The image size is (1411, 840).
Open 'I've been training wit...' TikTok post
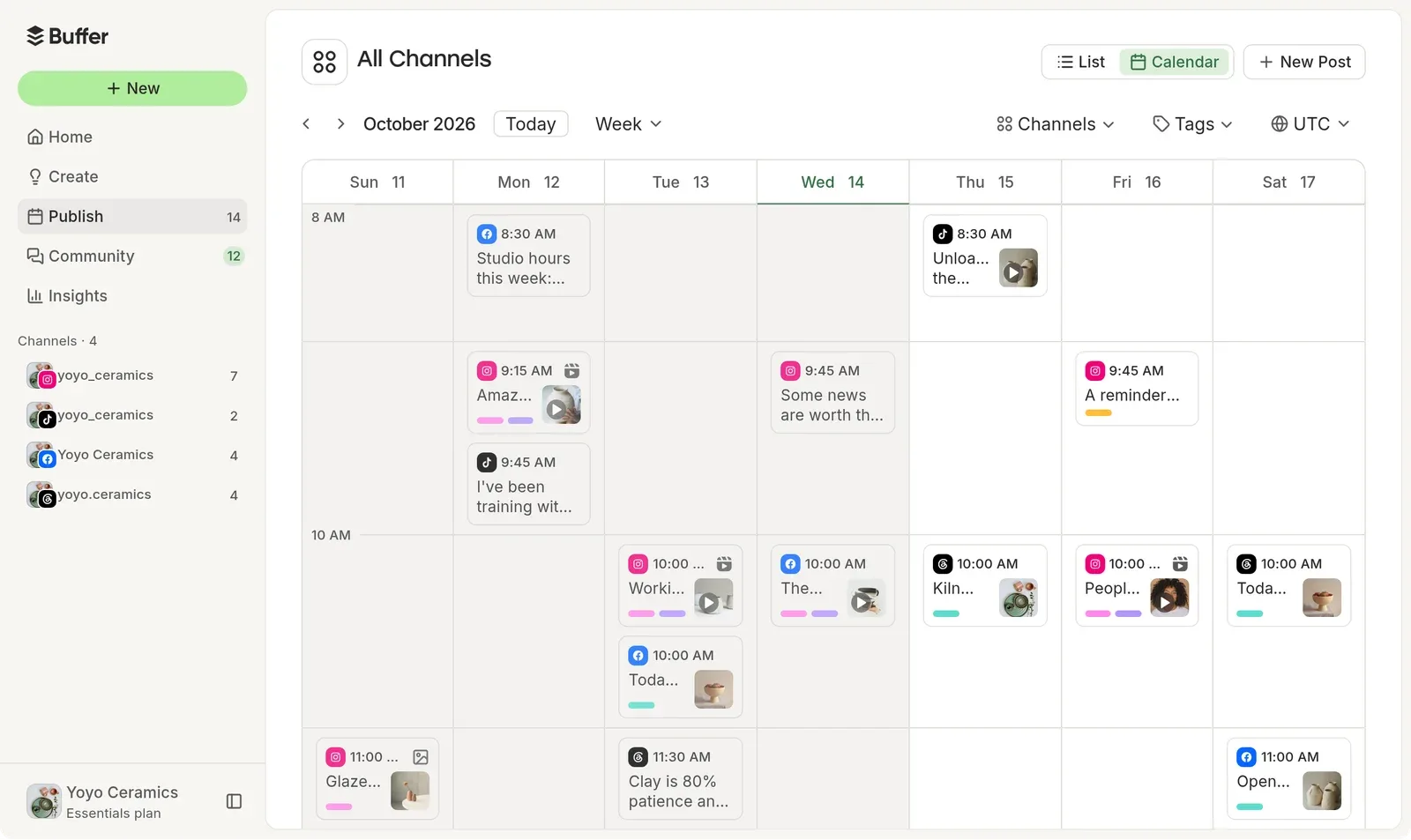pos(528,484)
